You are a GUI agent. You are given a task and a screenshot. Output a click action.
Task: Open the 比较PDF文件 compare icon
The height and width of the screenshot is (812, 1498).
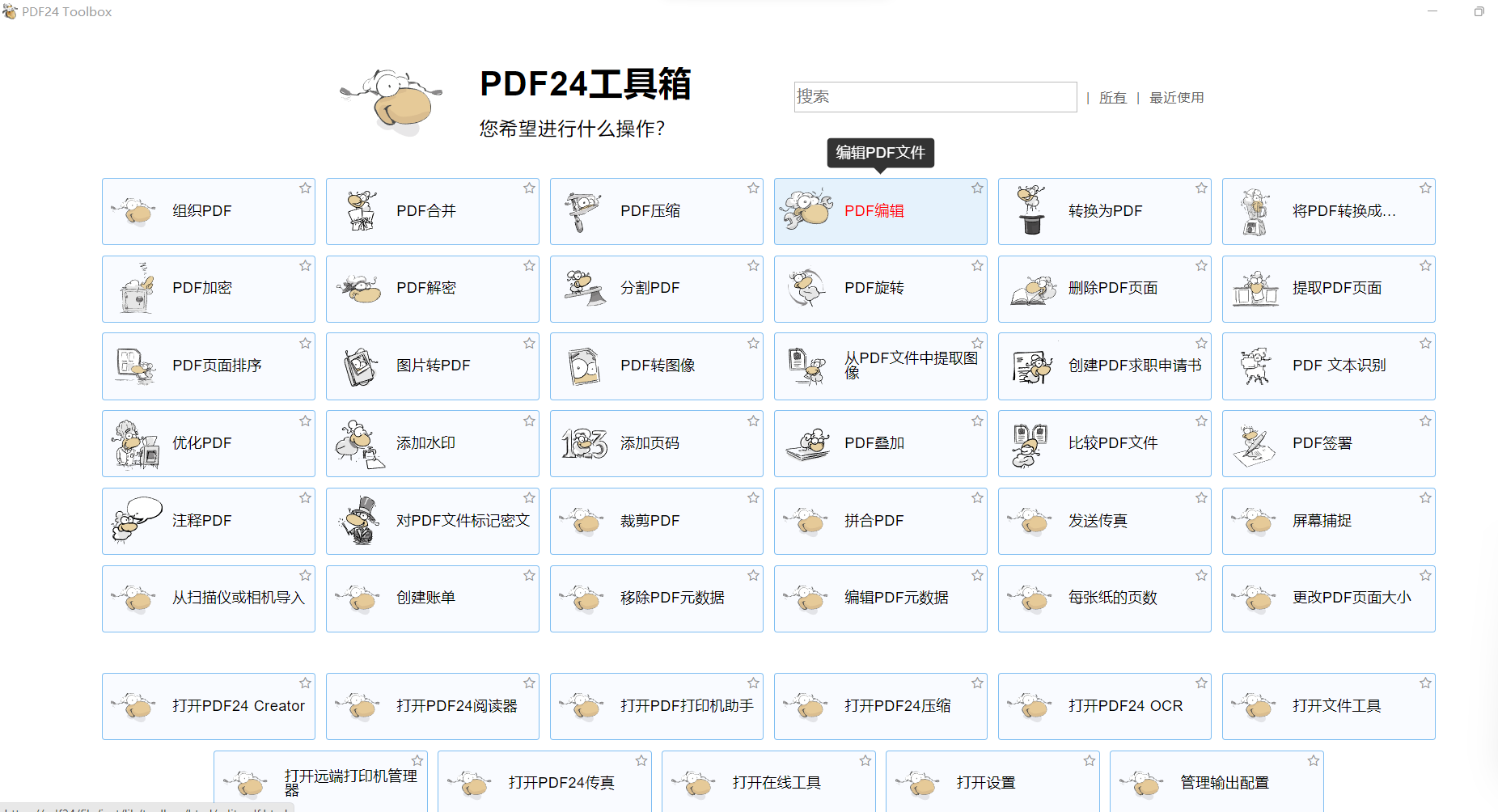point(1029,445)
